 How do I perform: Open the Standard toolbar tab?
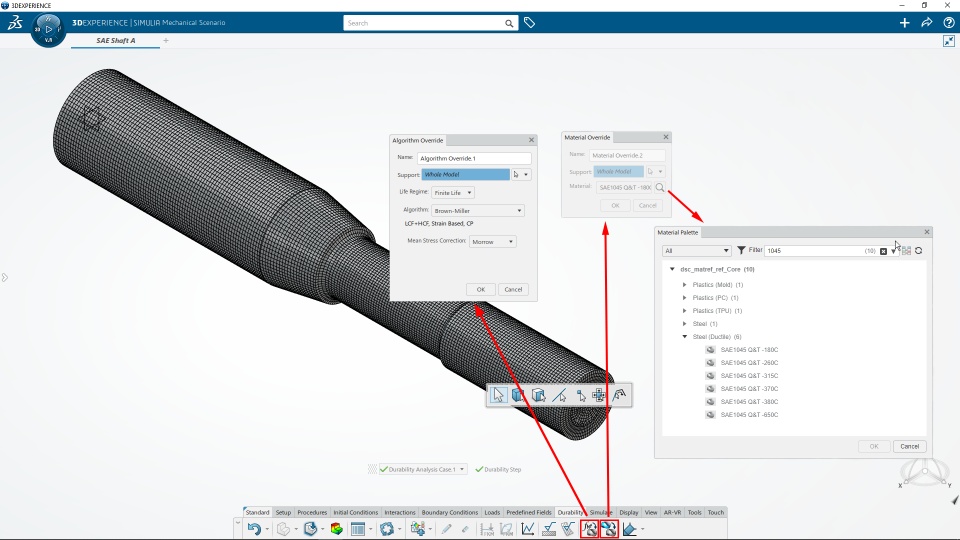pyautogui.click(x=257, y=512)
